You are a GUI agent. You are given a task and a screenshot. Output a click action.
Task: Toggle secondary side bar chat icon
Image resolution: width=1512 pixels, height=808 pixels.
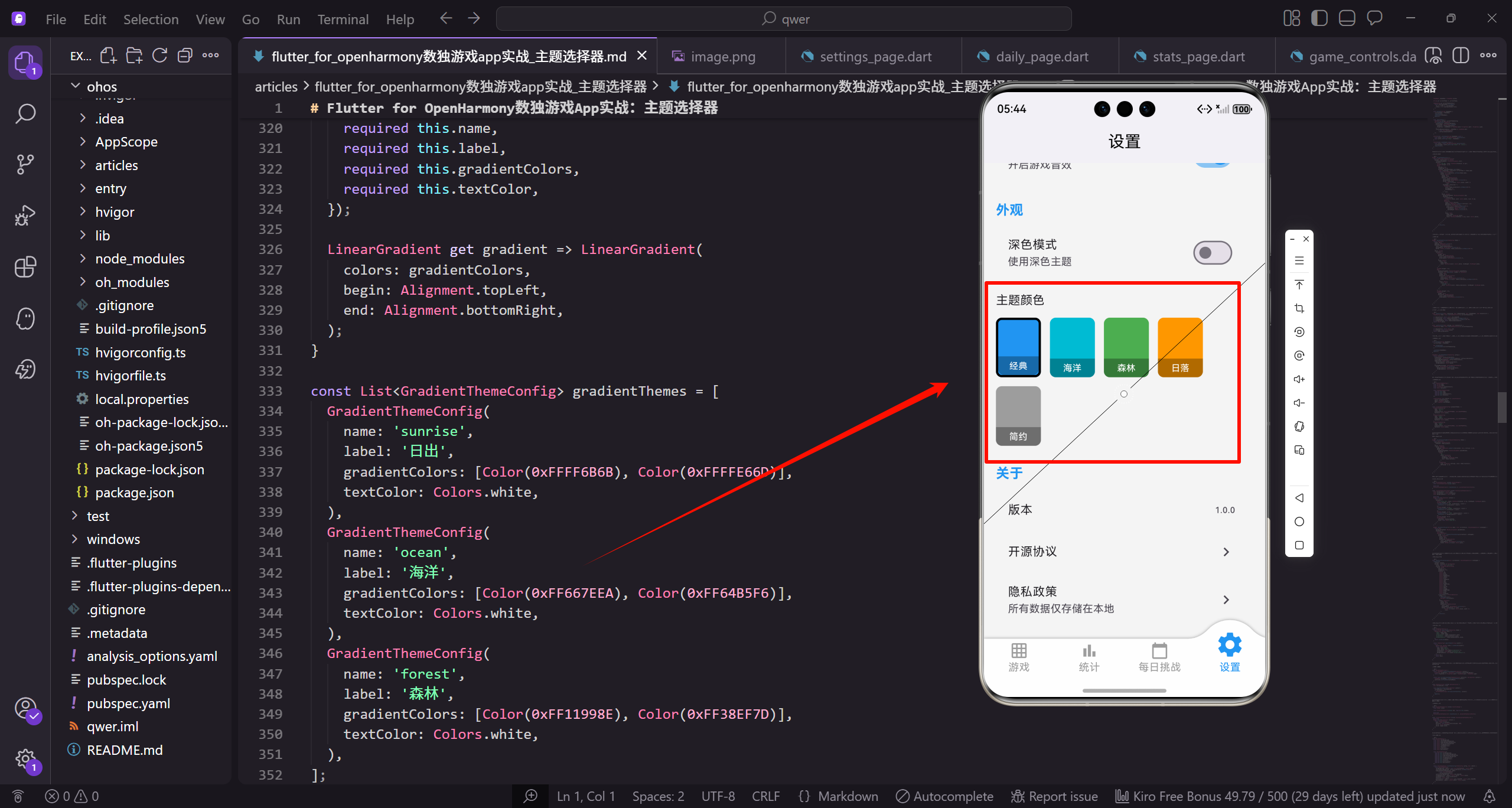tap(1374, 19)
